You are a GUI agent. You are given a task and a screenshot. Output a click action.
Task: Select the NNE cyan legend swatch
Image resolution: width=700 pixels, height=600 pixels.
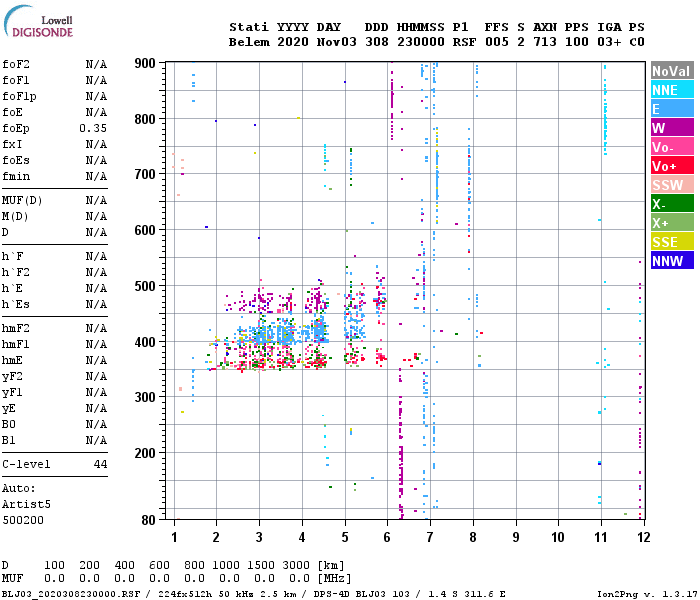click(x=672, y=90)
